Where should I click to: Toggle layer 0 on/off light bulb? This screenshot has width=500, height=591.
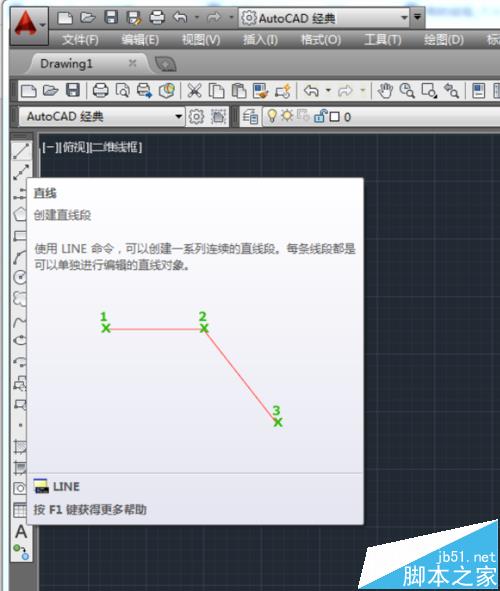coord(272,116)
